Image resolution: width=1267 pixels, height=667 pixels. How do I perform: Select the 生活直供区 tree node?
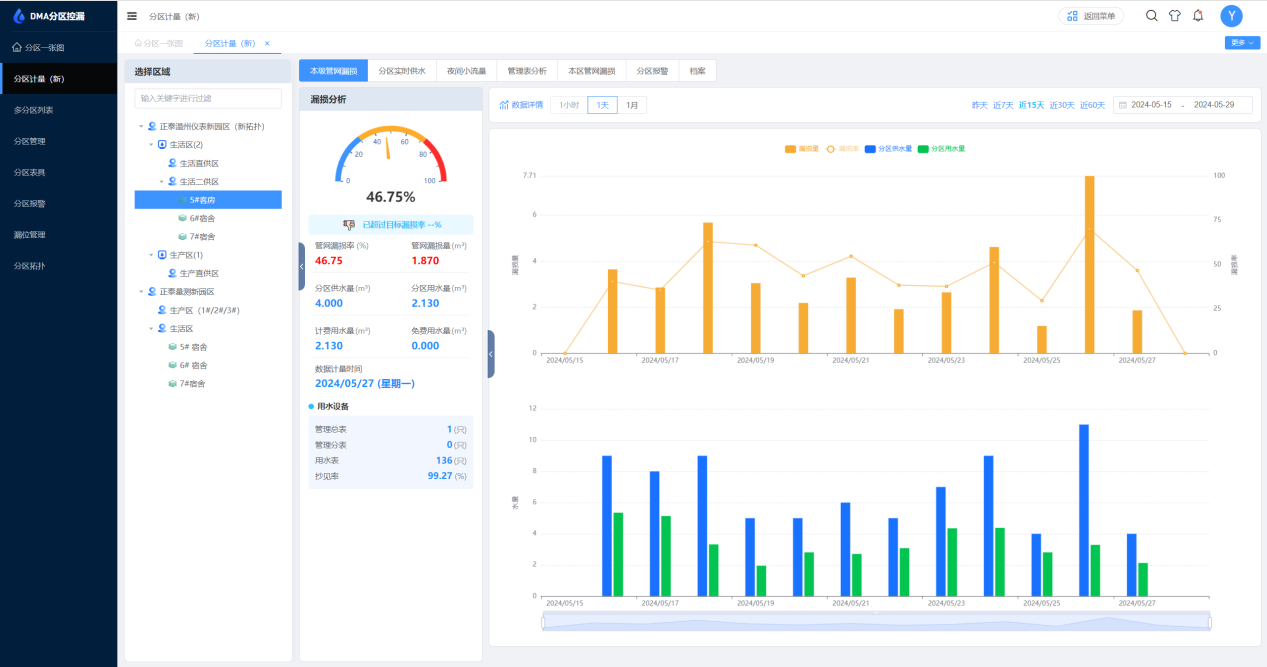point(208,163)
